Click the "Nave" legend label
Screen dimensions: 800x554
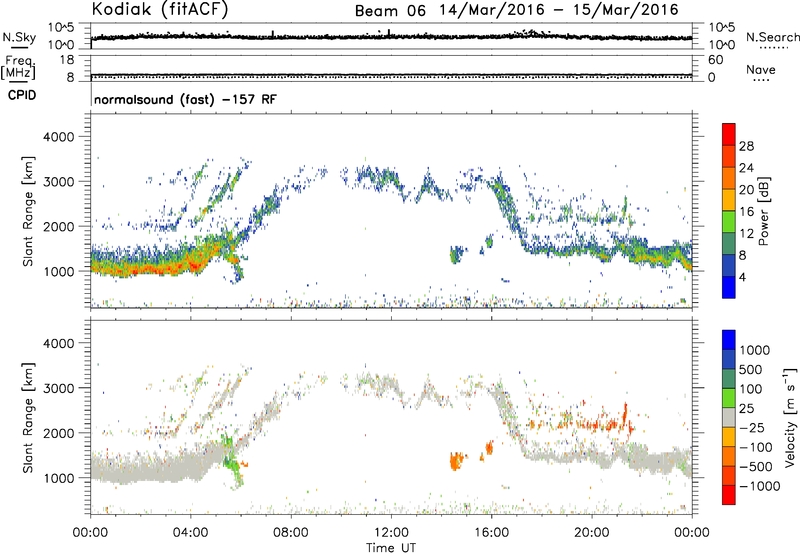click(x=760, y=69)
